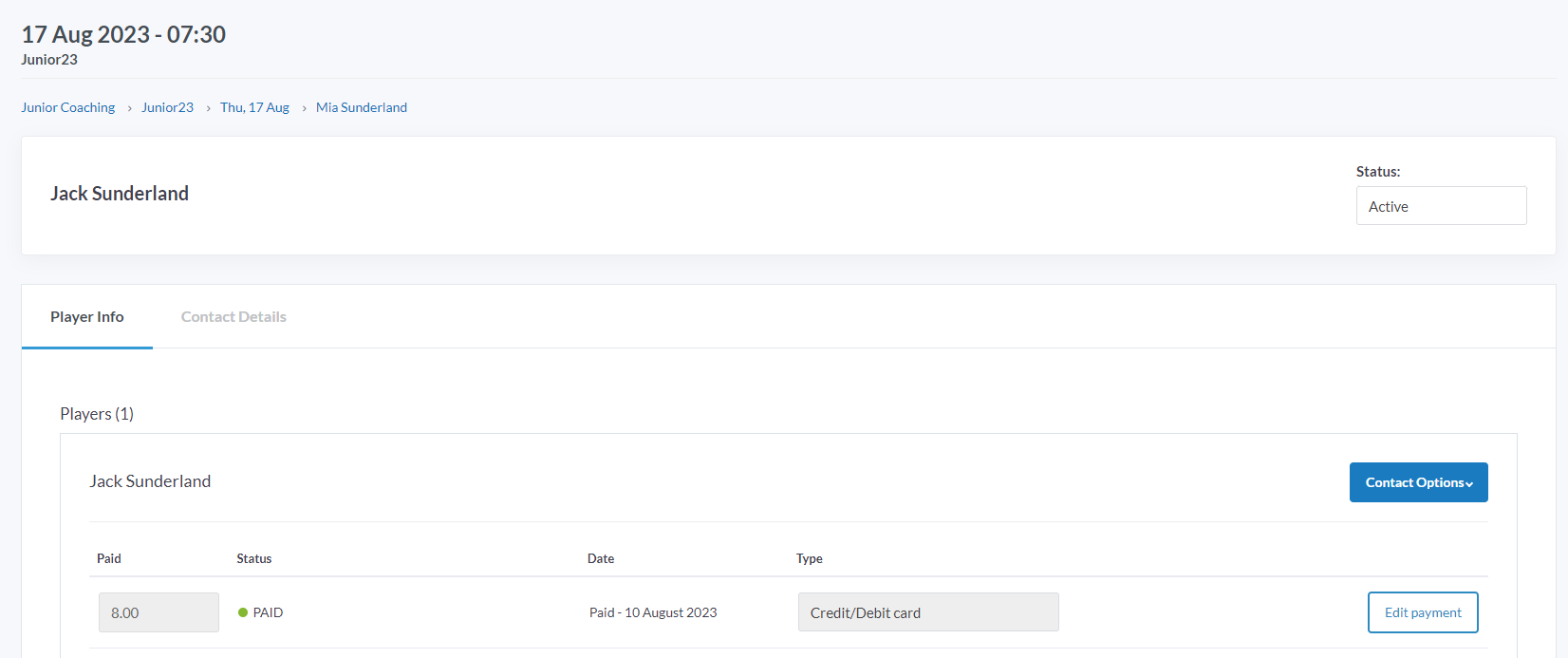Click the Date column header

click(601, 558)
